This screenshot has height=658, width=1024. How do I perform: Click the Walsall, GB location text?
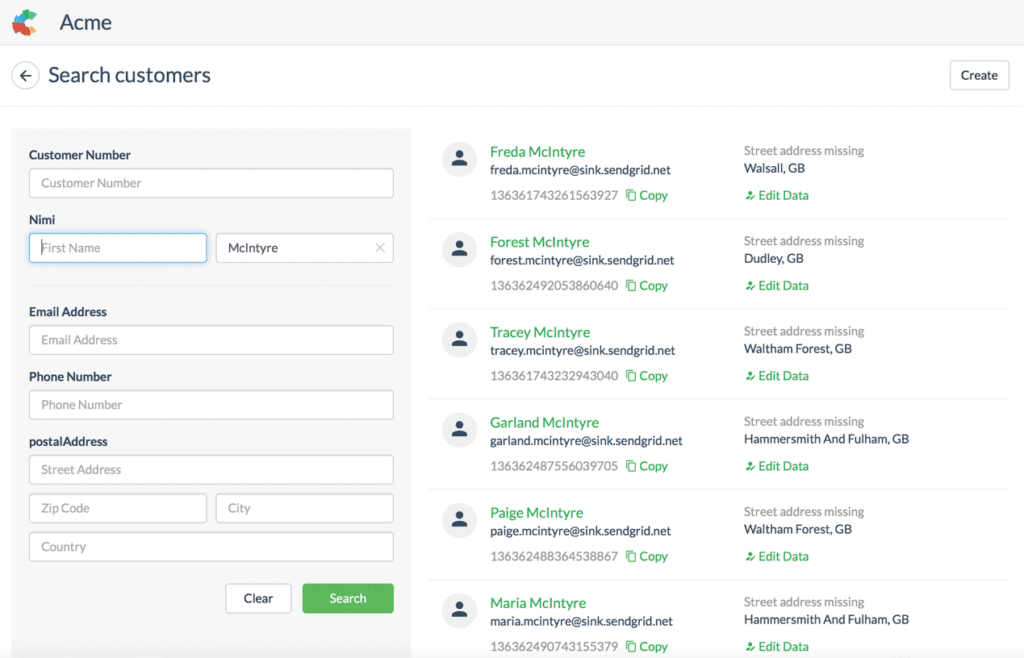775,168
